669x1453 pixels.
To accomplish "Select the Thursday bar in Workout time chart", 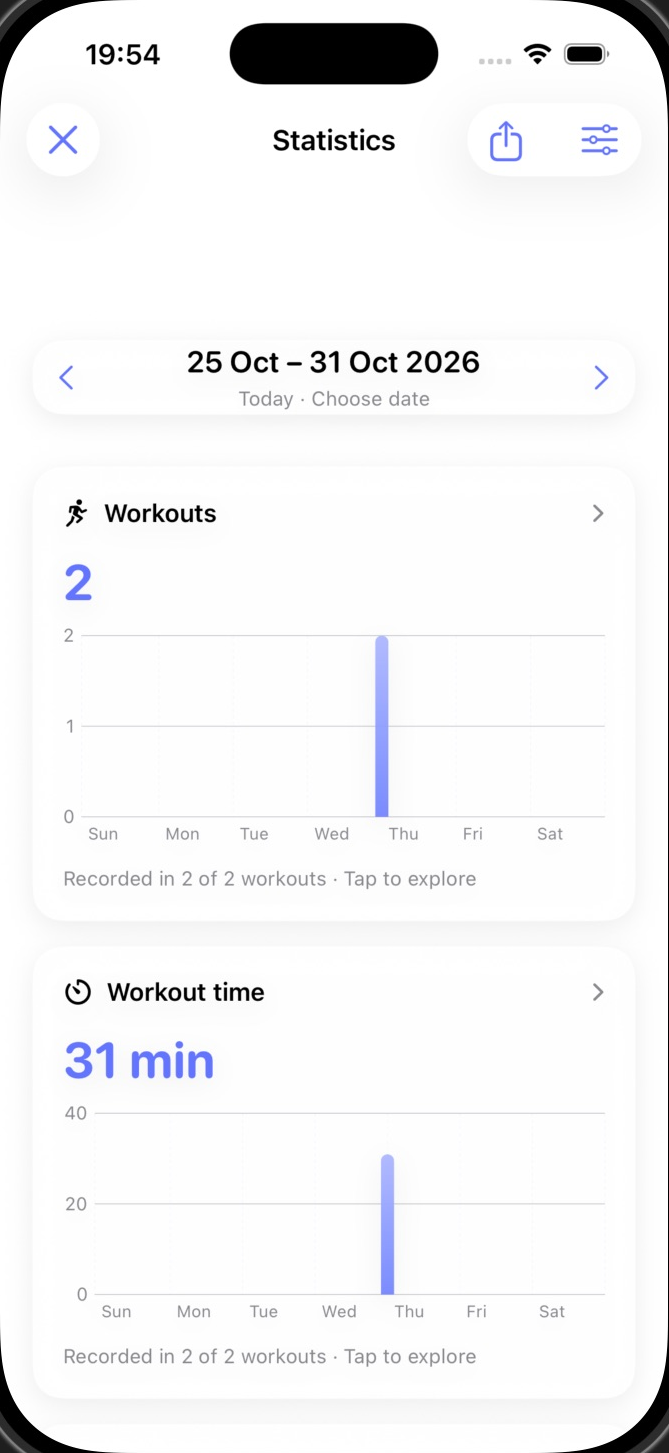I will [x=387, y=1224].
